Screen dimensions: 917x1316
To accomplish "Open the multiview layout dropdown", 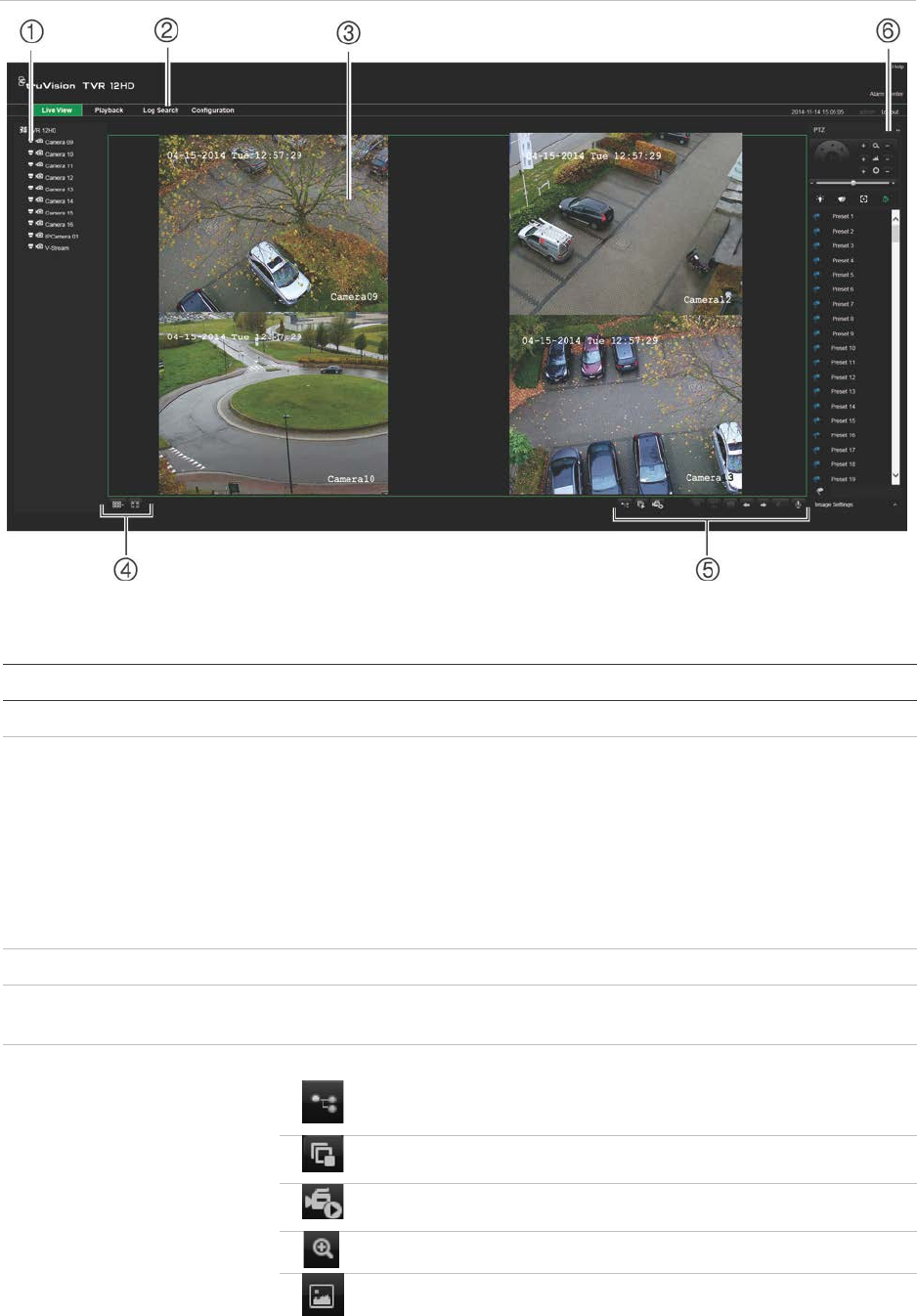I will pyautogui.click(x=117, y=505).
